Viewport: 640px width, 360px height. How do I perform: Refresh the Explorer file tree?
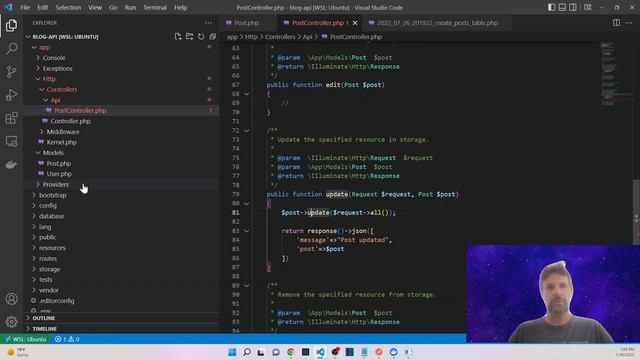tap(201, 37)
